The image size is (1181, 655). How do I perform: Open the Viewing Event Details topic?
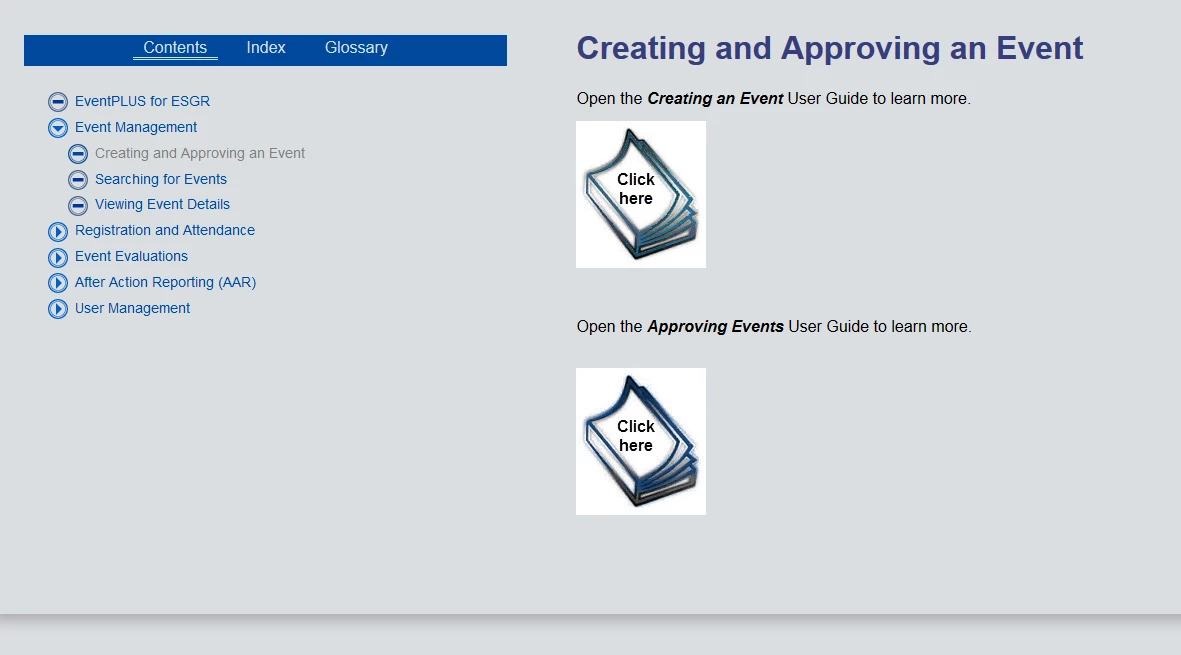(162, 204)
